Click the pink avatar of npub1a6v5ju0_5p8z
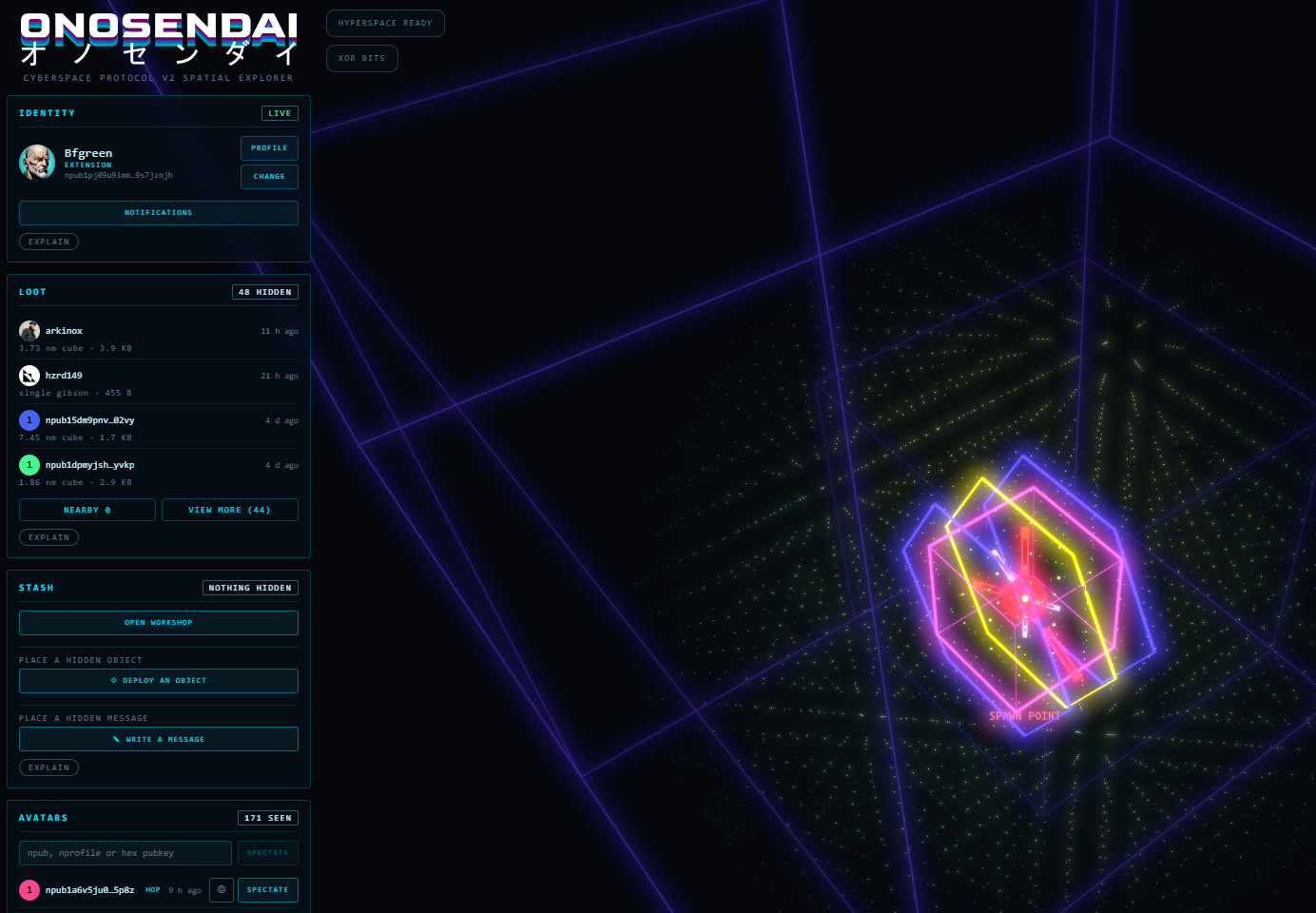The width and height of the screenshot is (1316, 913). point(29,890)
